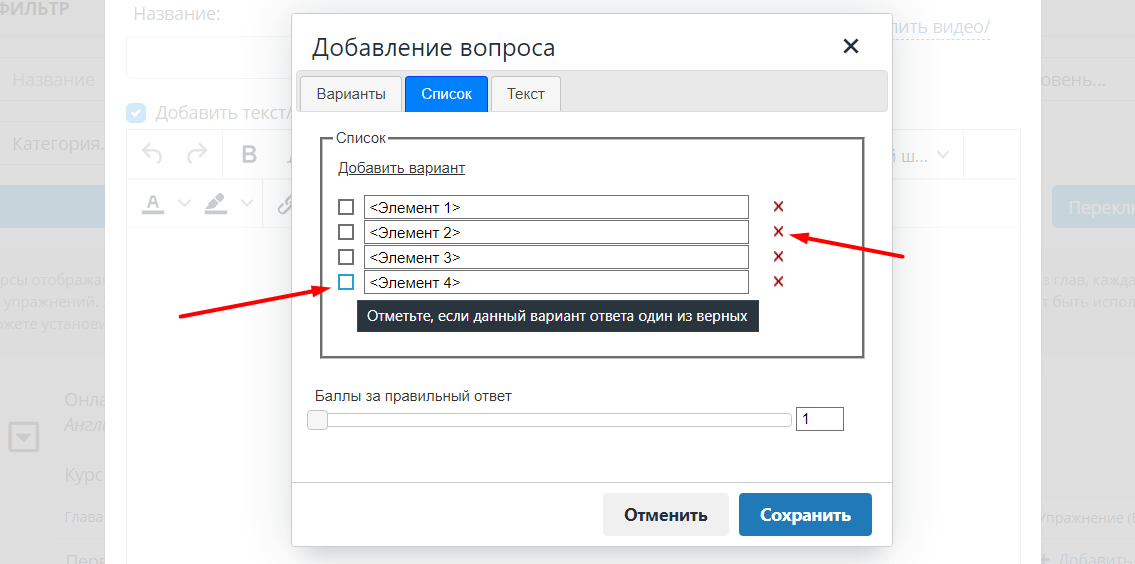This screenshot has height=564, width=1135.
Task: Select the font color icon in the background editor
Action: coord(152,203)
